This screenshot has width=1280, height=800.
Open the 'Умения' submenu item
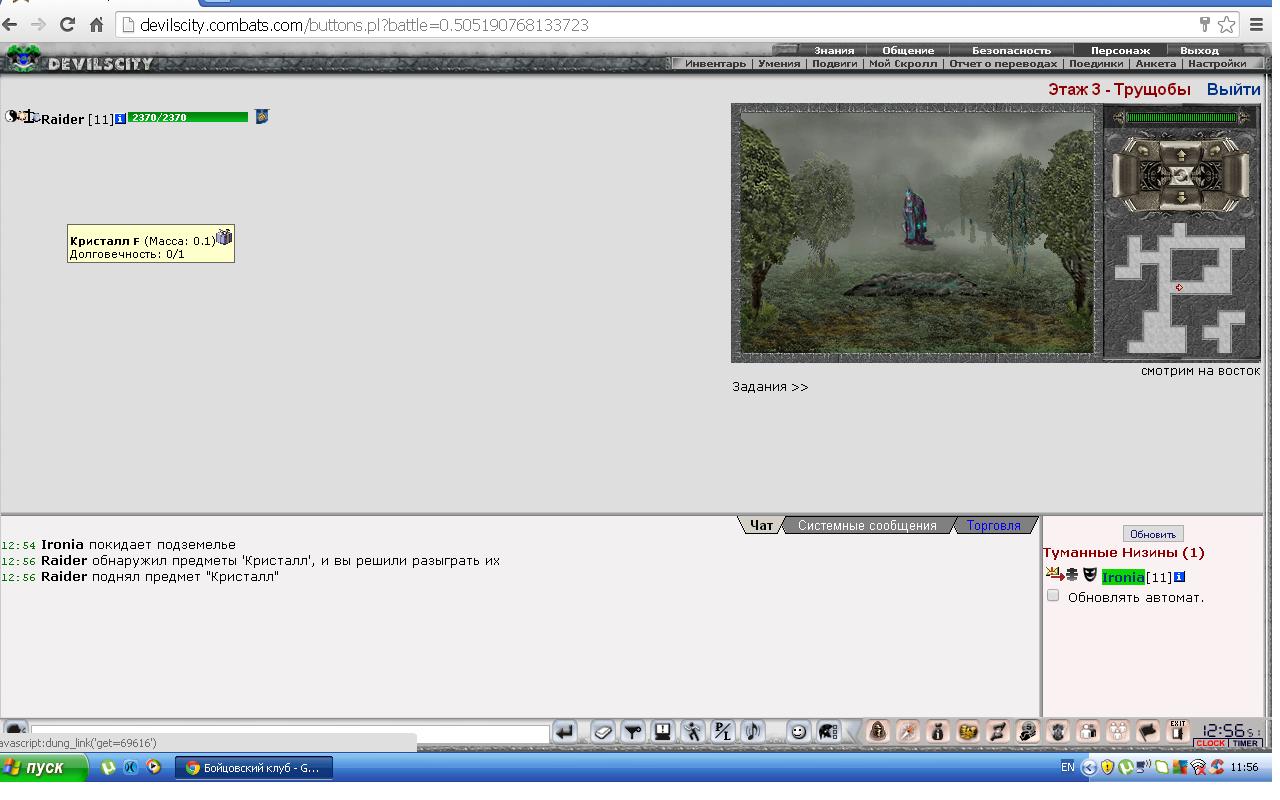pyautogui.click(x=779, y=64)
